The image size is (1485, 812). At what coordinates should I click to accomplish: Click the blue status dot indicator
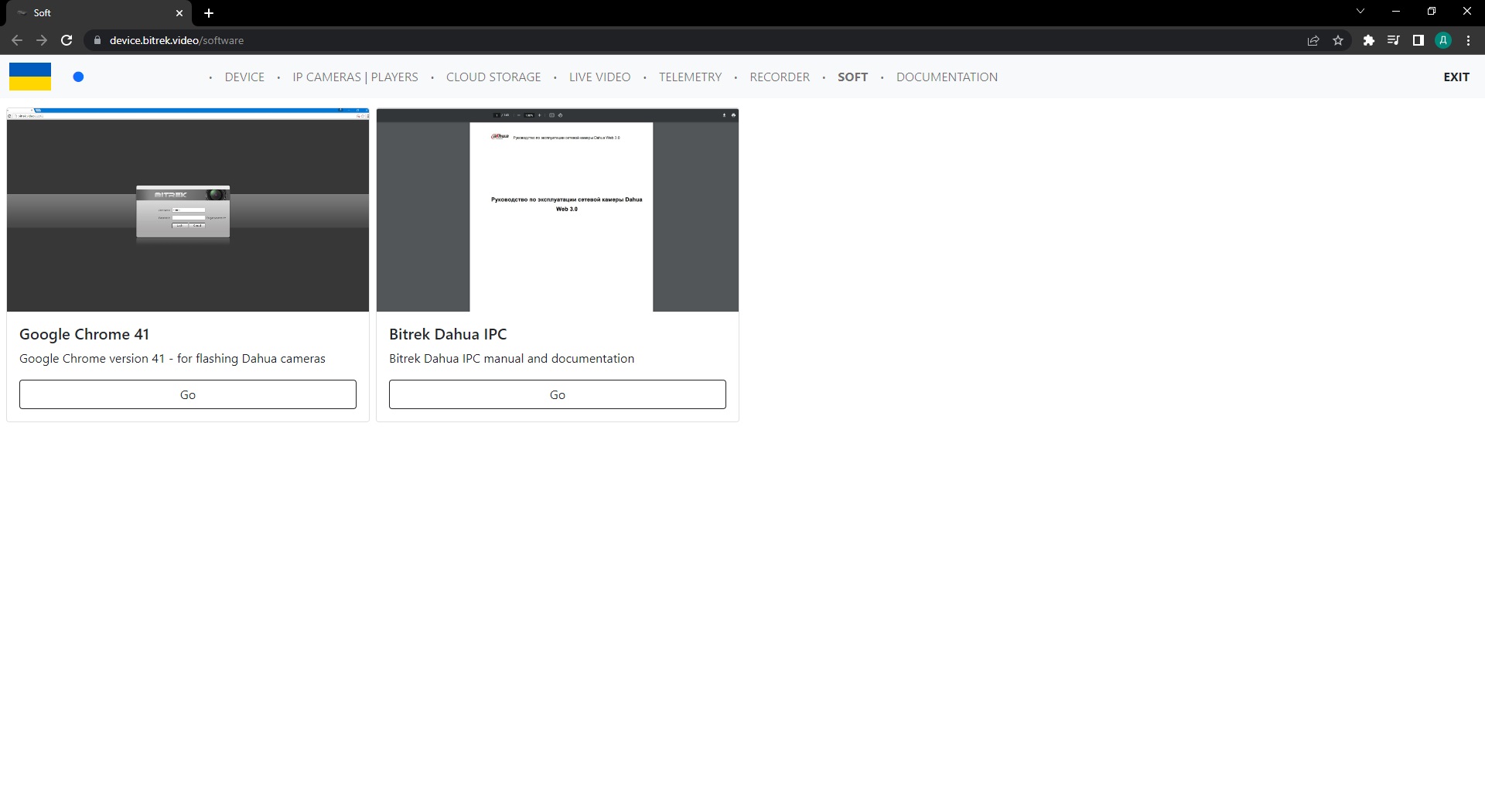[78, 77]
